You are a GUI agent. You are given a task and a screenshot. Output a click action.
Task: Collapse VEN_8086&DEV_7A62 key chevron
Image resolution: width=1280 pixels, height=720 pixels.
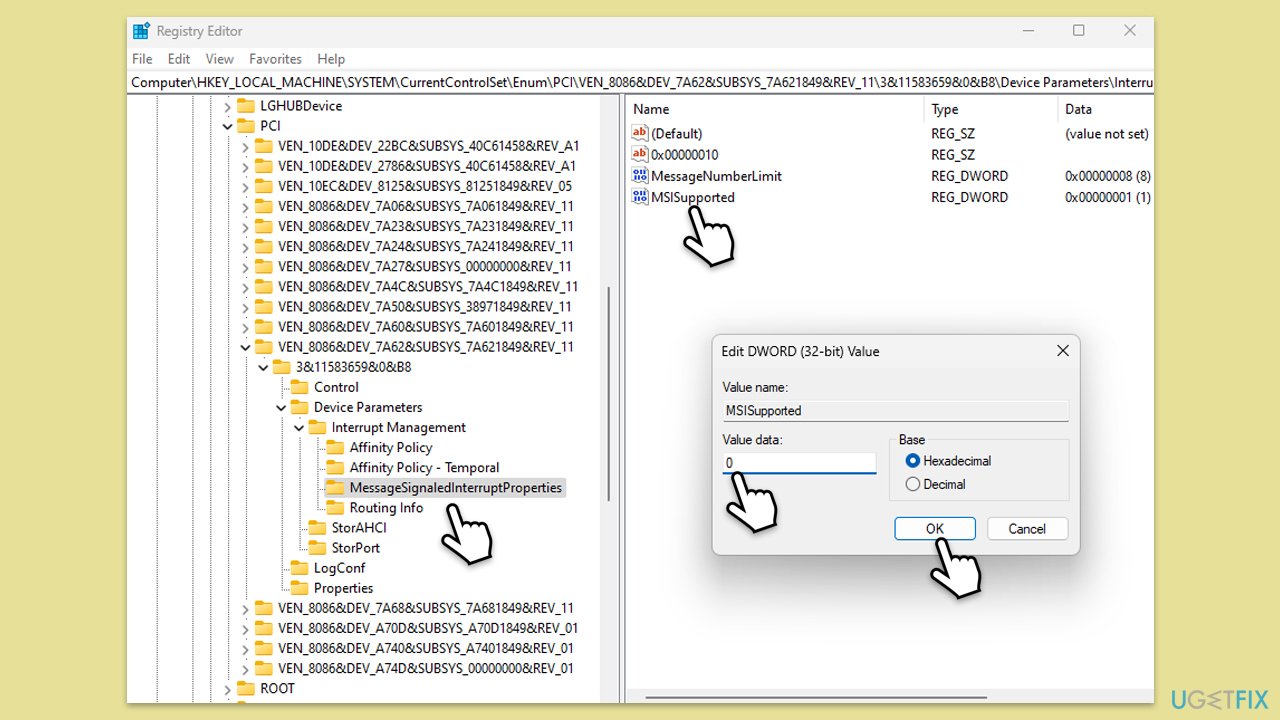(x=245, y=347)
